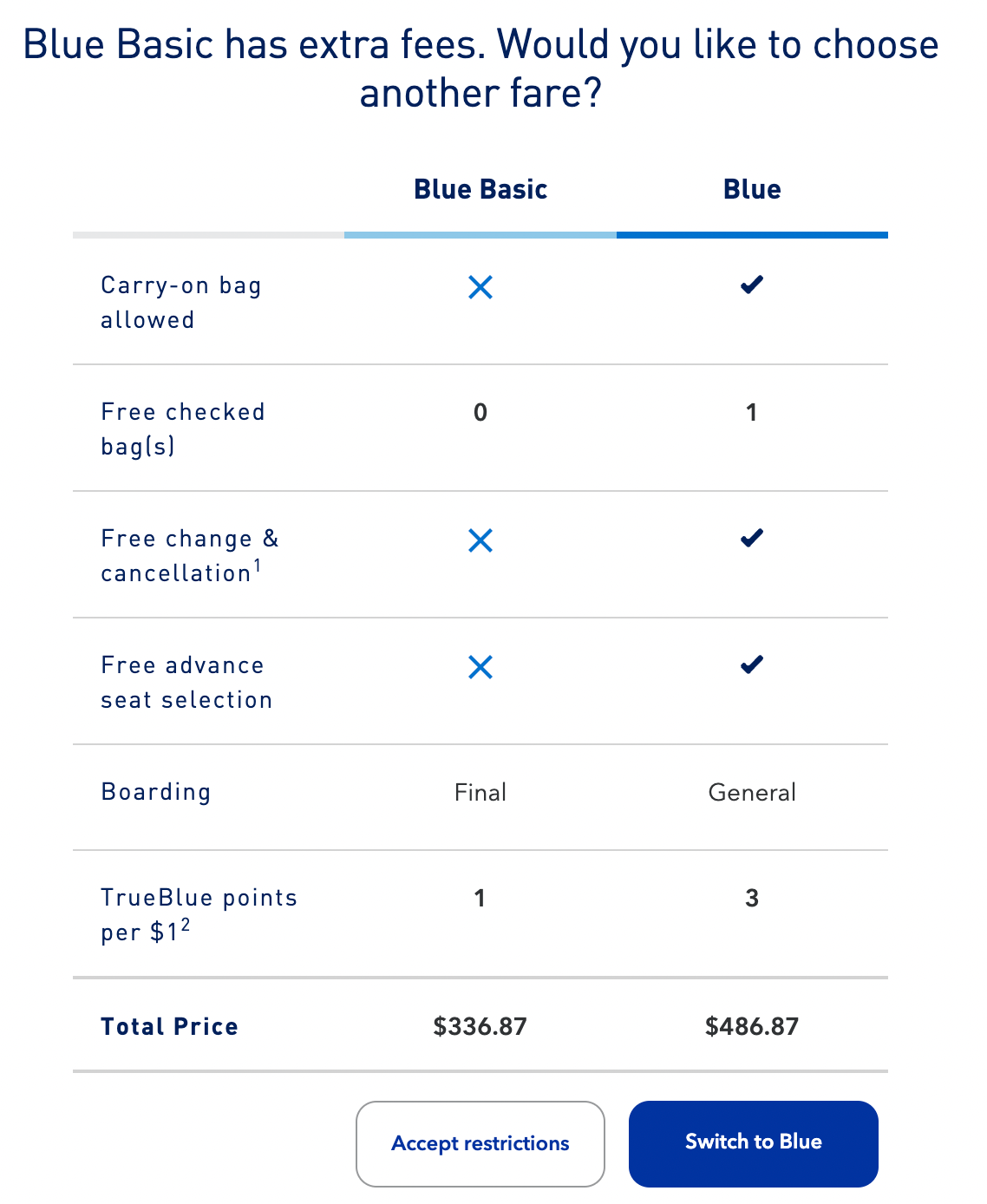987x1204 pixels.
Task: Click Blue free change & cancellation checkmark
Action: tap(752, 538)
